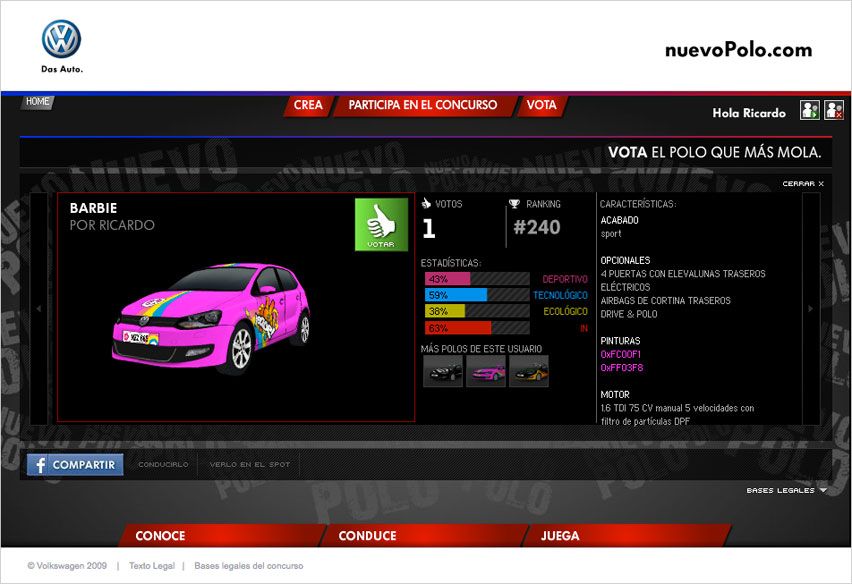Click the Tecnológico 59% bar
This screenshot has height=584, width=852.
click(x=477, y=295)
